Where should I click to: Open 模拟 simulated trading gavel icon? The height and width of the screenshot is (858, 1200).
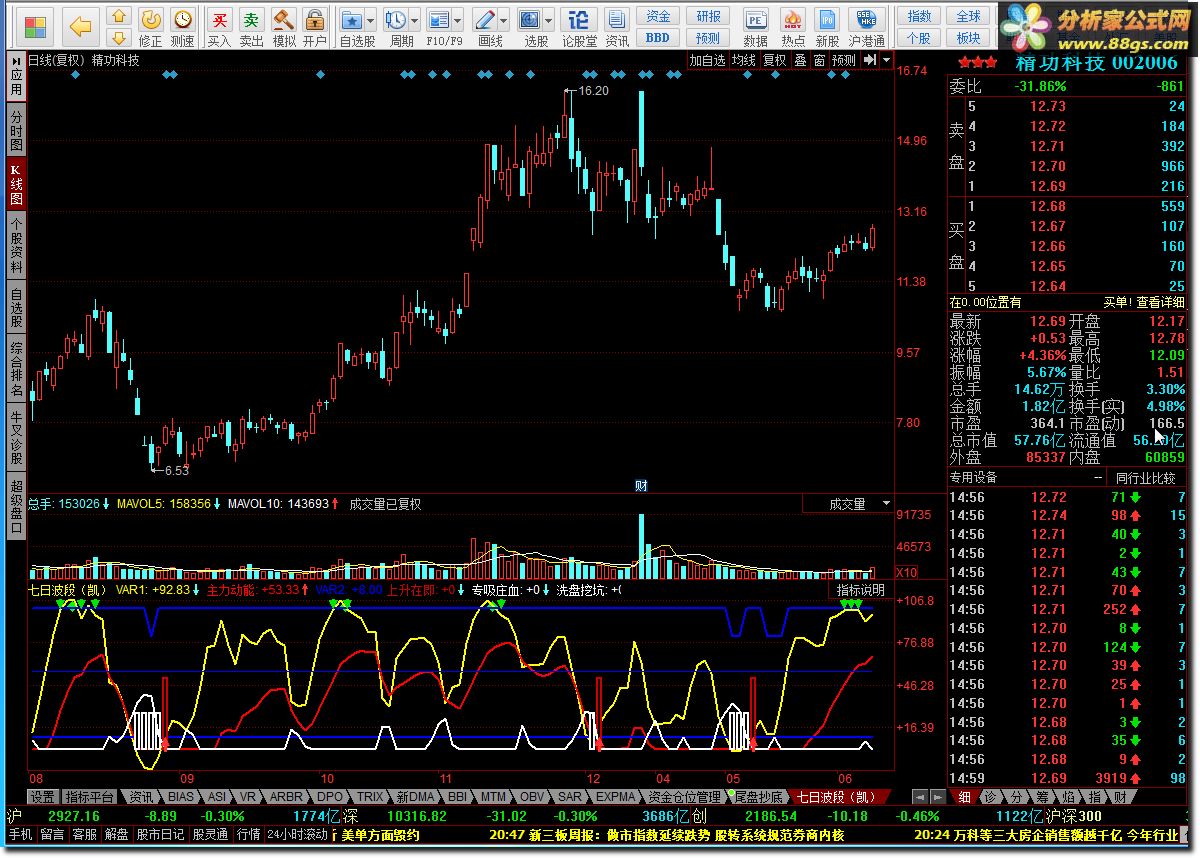click(x=284, y=27)
